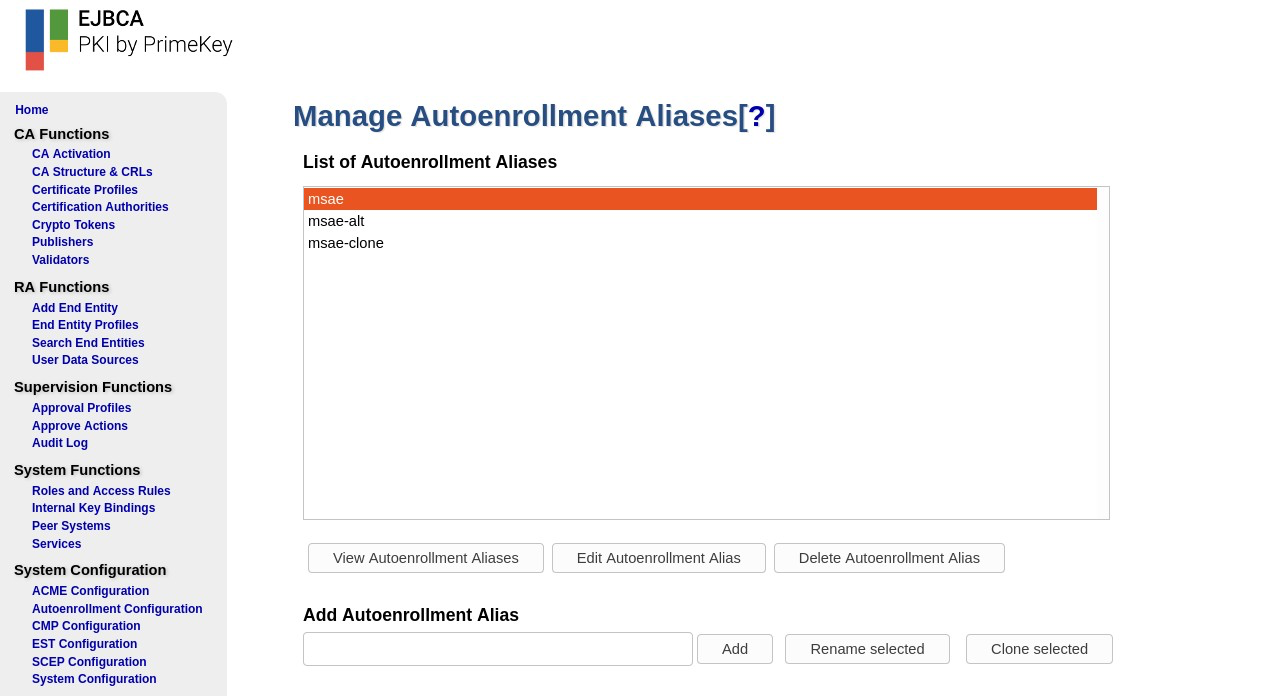
Task: Open the Audit Log
Action: click(60, 443)
